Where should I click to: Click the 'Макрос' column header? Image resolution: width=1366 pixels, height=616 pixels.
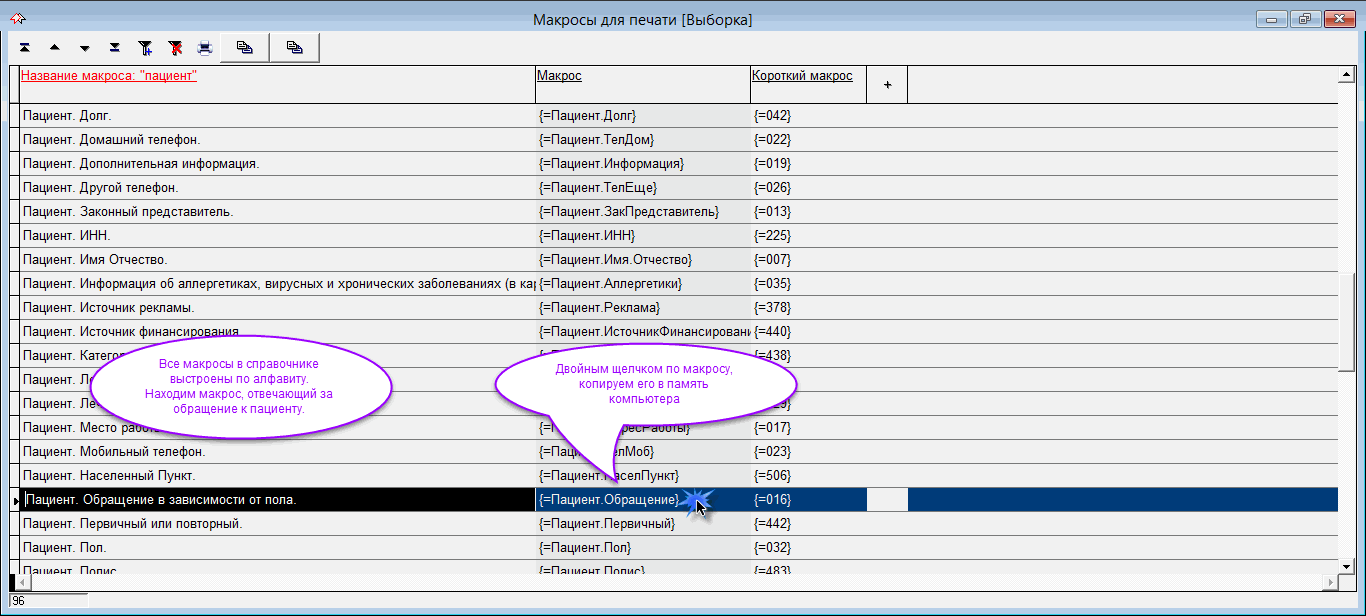(559, 76)
